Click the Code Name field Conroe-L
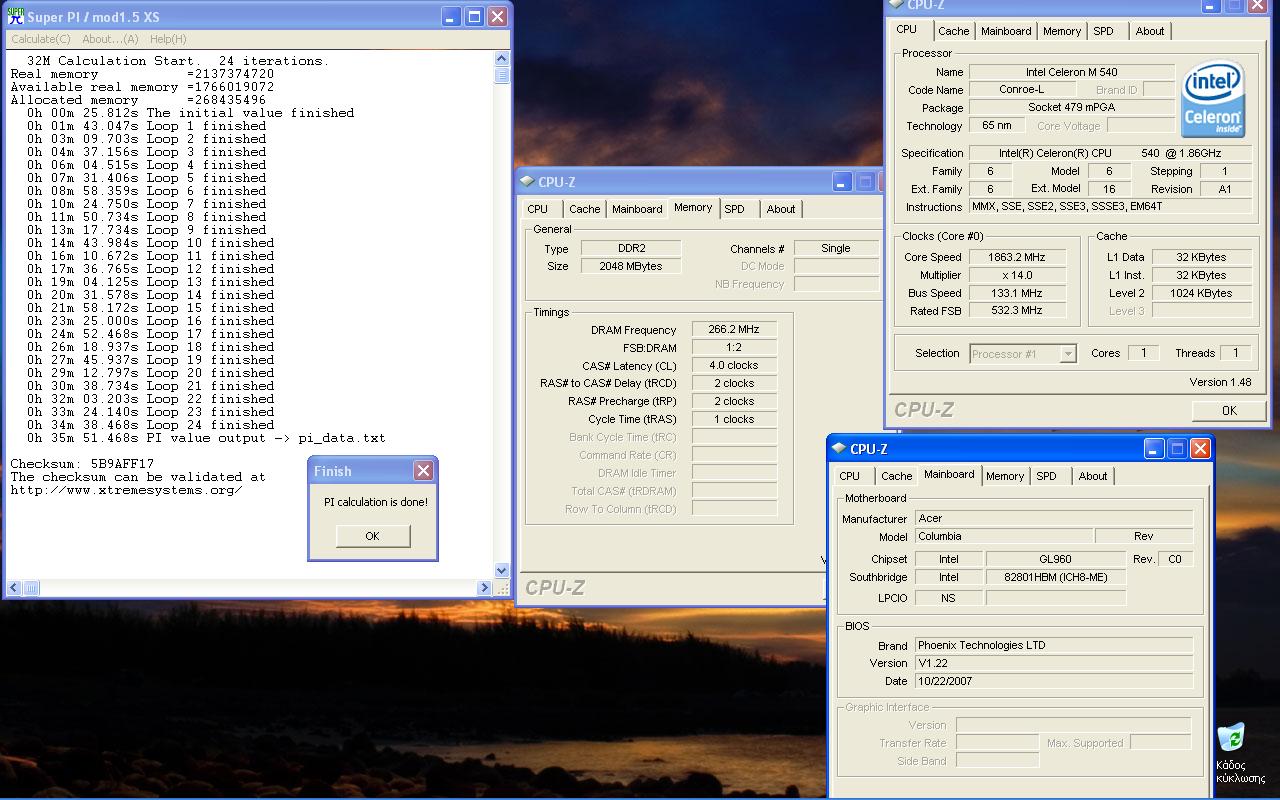Viewport: 1280px width, 800px height. click(1022, 89)
